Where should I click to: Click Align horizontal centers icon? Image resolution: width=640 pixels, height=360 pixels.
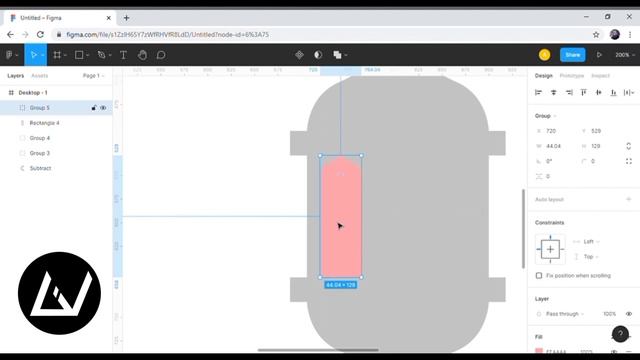[x=553, y=93]
